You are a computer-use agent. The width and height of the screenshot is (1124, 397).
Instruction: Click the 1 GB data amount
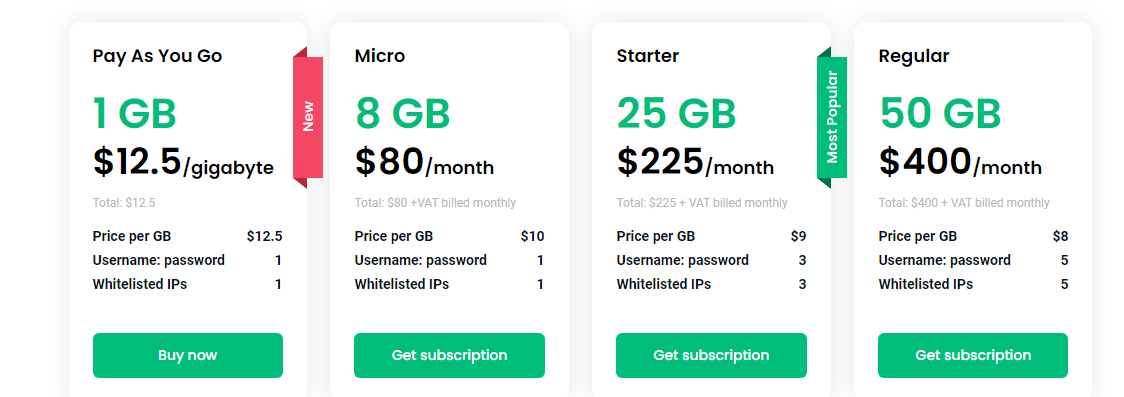(x=134, y=113)
